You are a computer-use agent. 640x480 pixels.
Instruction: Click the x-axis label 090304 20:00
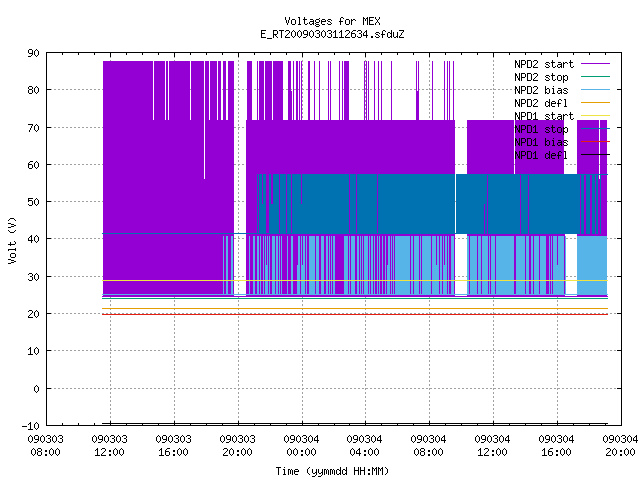click(620, 446)
